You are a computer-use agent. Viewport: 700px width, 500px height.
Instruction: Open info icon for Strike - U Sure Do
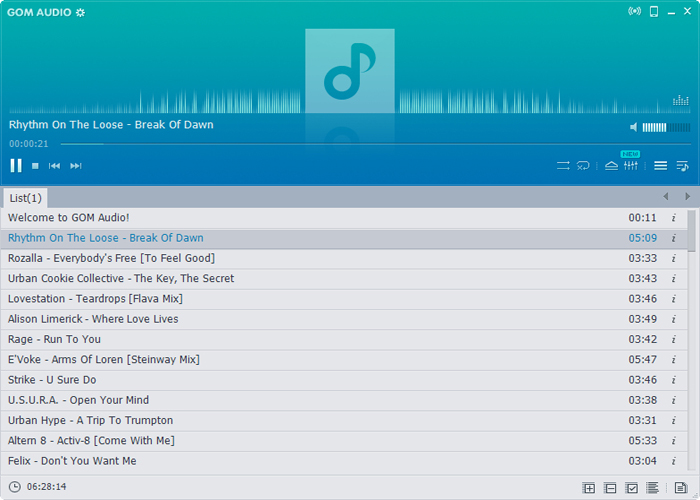(x=674, y=380)
